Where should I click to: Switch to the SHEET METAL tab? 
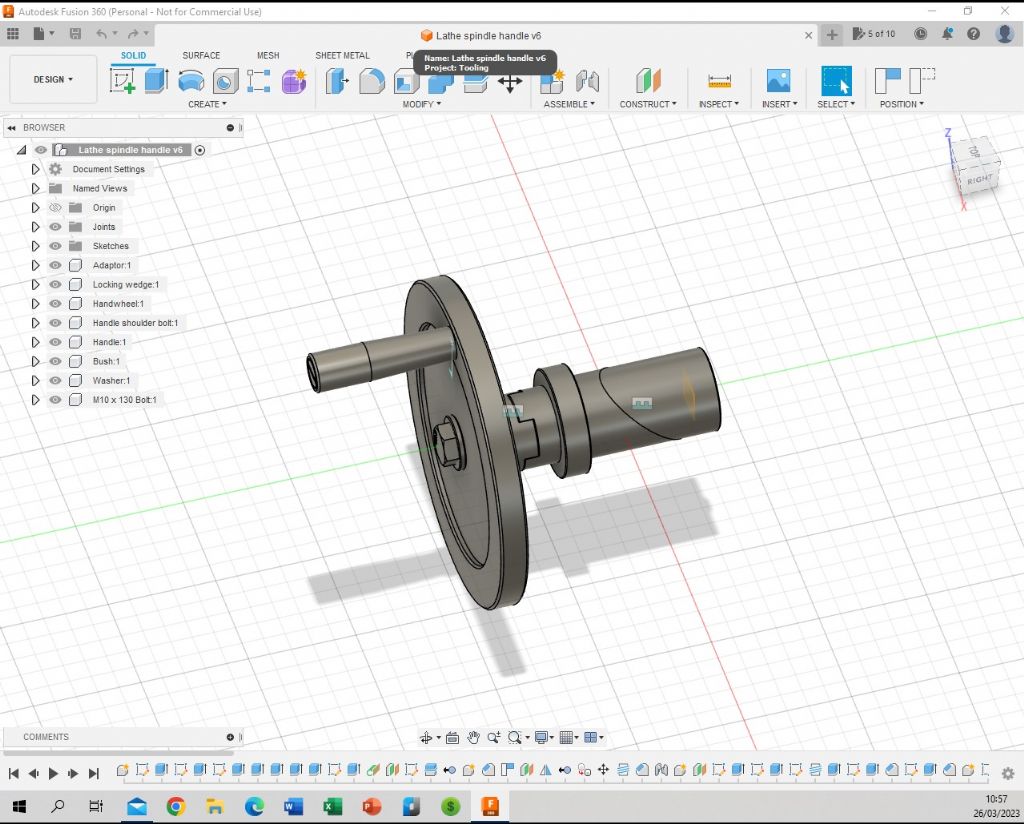[342, 55]
